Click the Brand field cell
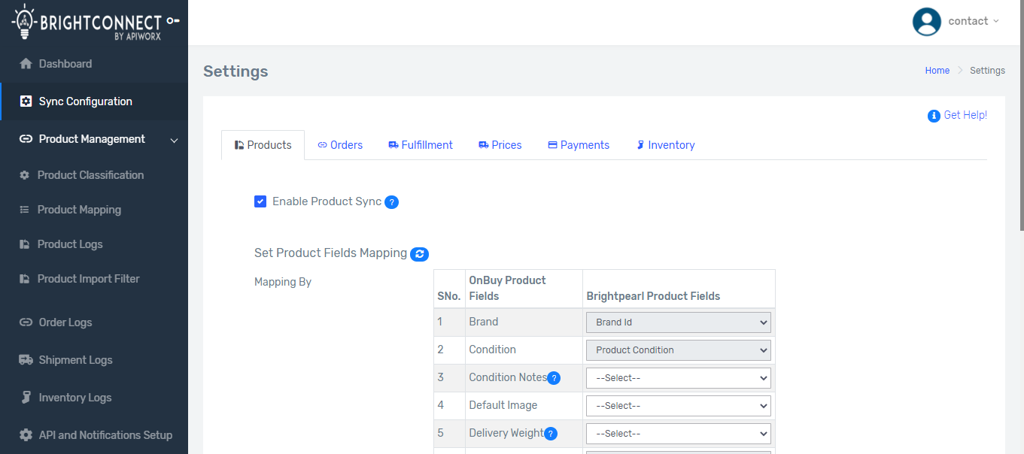This screenshot has width=1024, height=454. click(524, 322)
